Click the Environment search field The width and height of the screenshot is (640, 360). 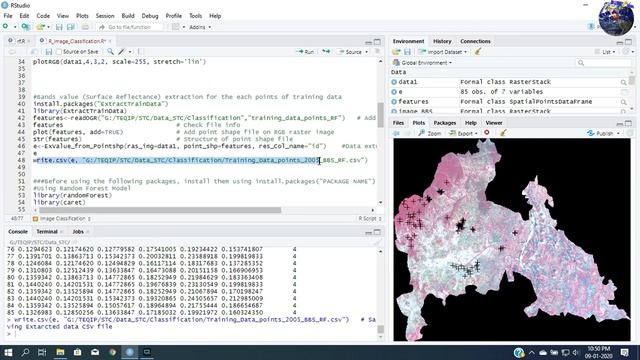click(x=604, y=63)
